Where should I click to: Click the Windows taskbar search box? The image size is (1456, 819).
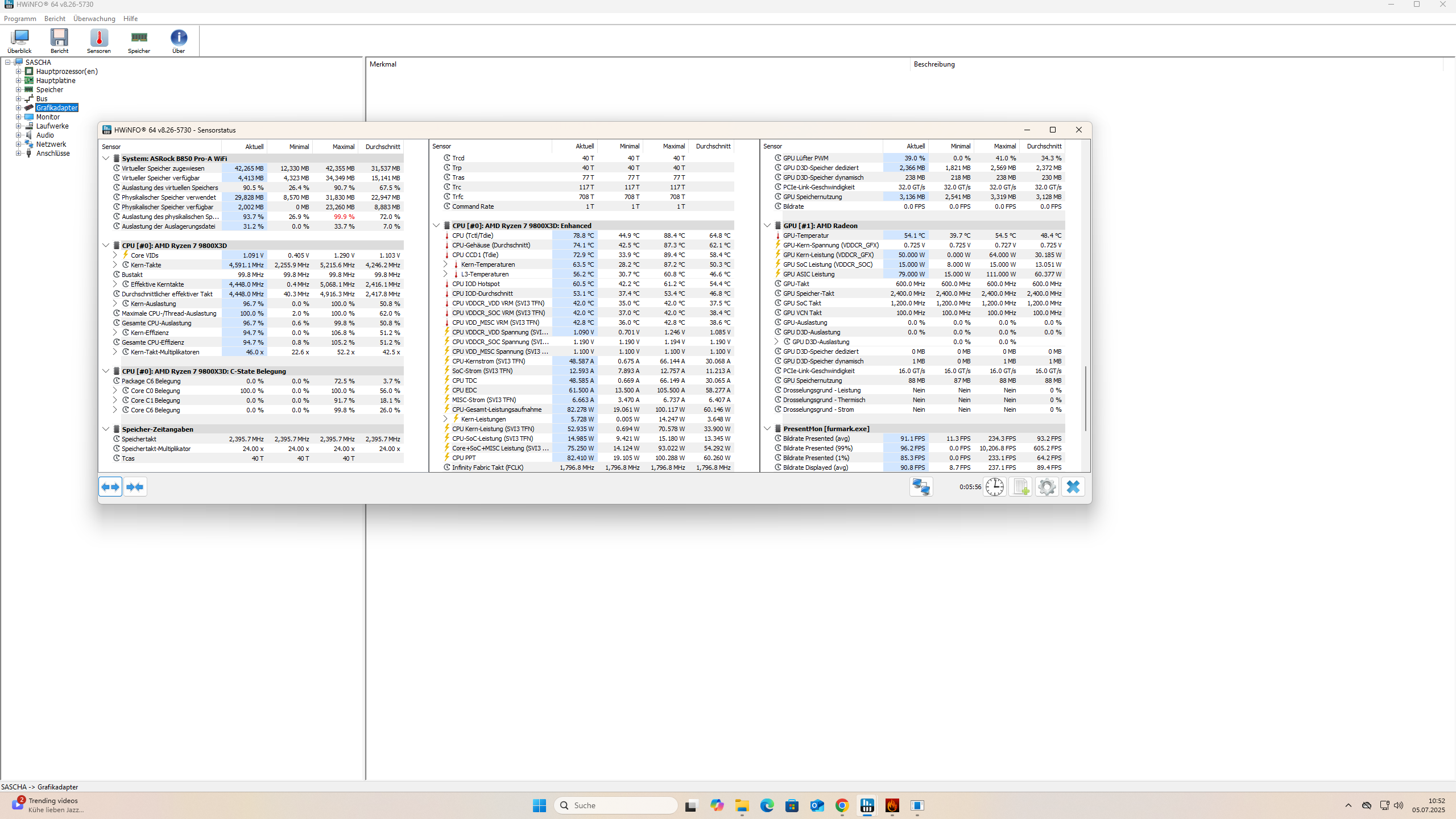[616, 805]
